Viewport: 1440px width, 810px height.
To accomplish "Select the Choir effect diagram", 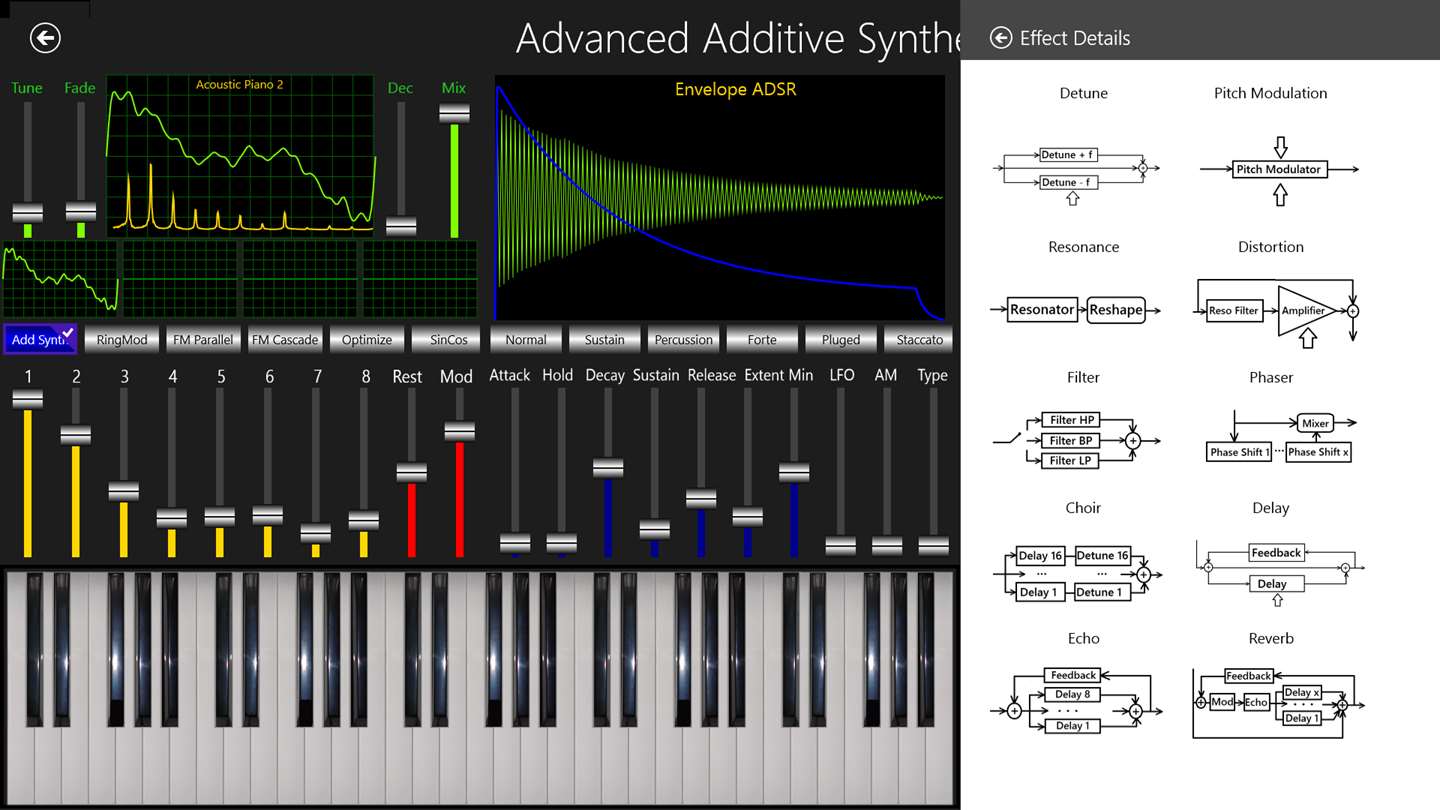I will (1075, 573).
